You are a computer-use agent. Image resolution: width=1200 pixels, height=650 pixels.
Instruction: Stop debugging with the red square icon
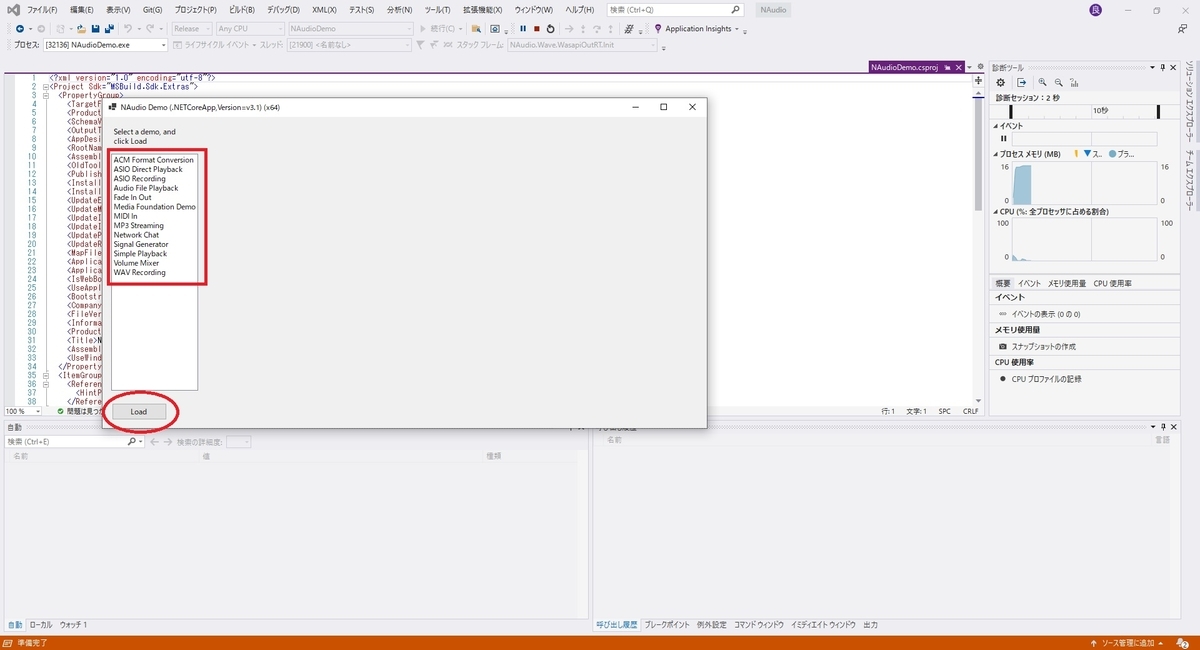(x=537, y=29)
